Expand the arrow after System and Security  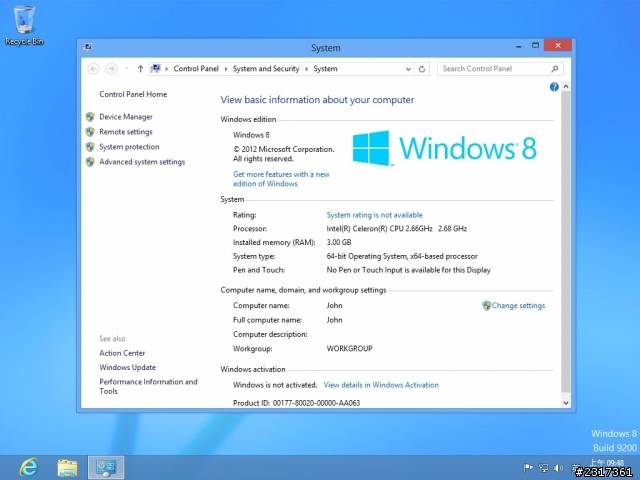[x=306, y=69]
